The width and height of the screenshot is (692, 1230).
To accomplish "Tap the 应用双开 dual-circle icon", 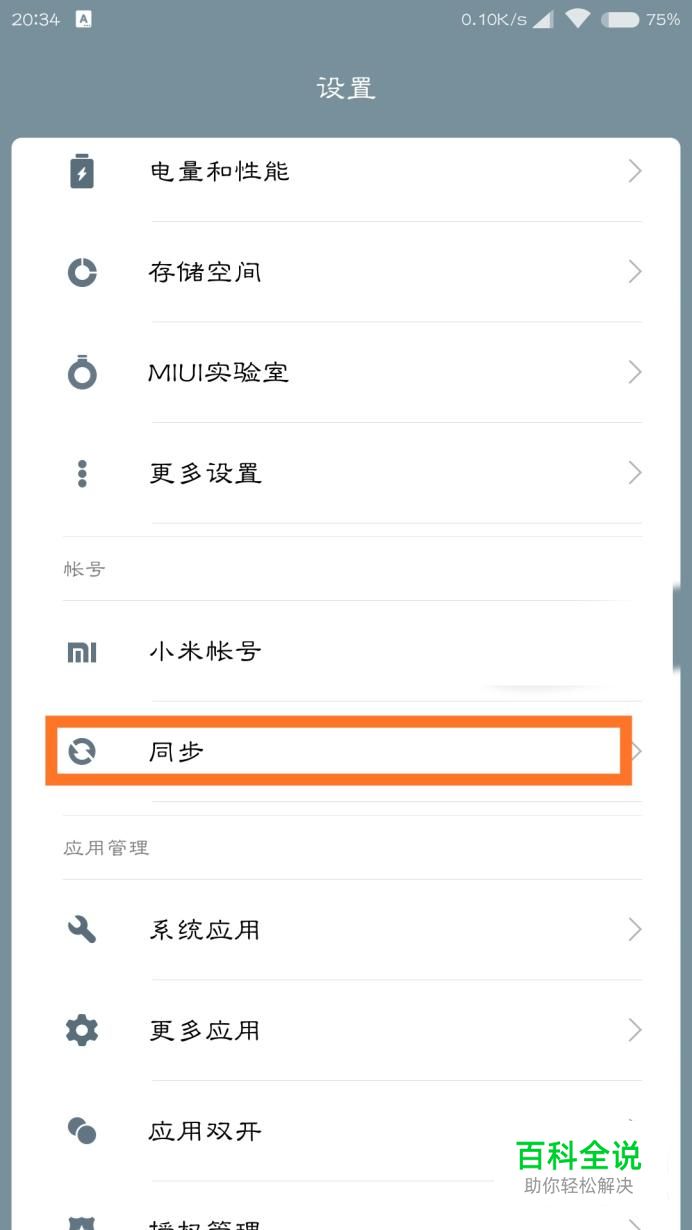I will click(x=82, y=1131).
